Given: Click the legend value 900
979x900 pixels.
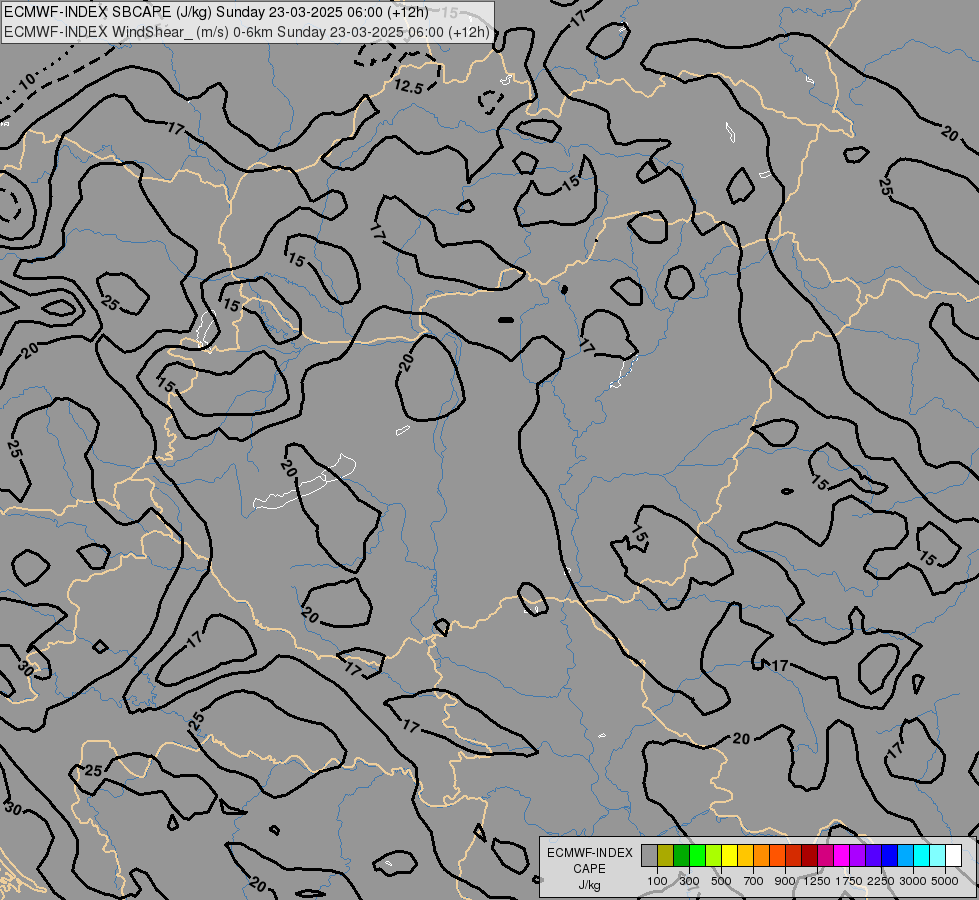Looking at the screenshot, I should point(785,881).
